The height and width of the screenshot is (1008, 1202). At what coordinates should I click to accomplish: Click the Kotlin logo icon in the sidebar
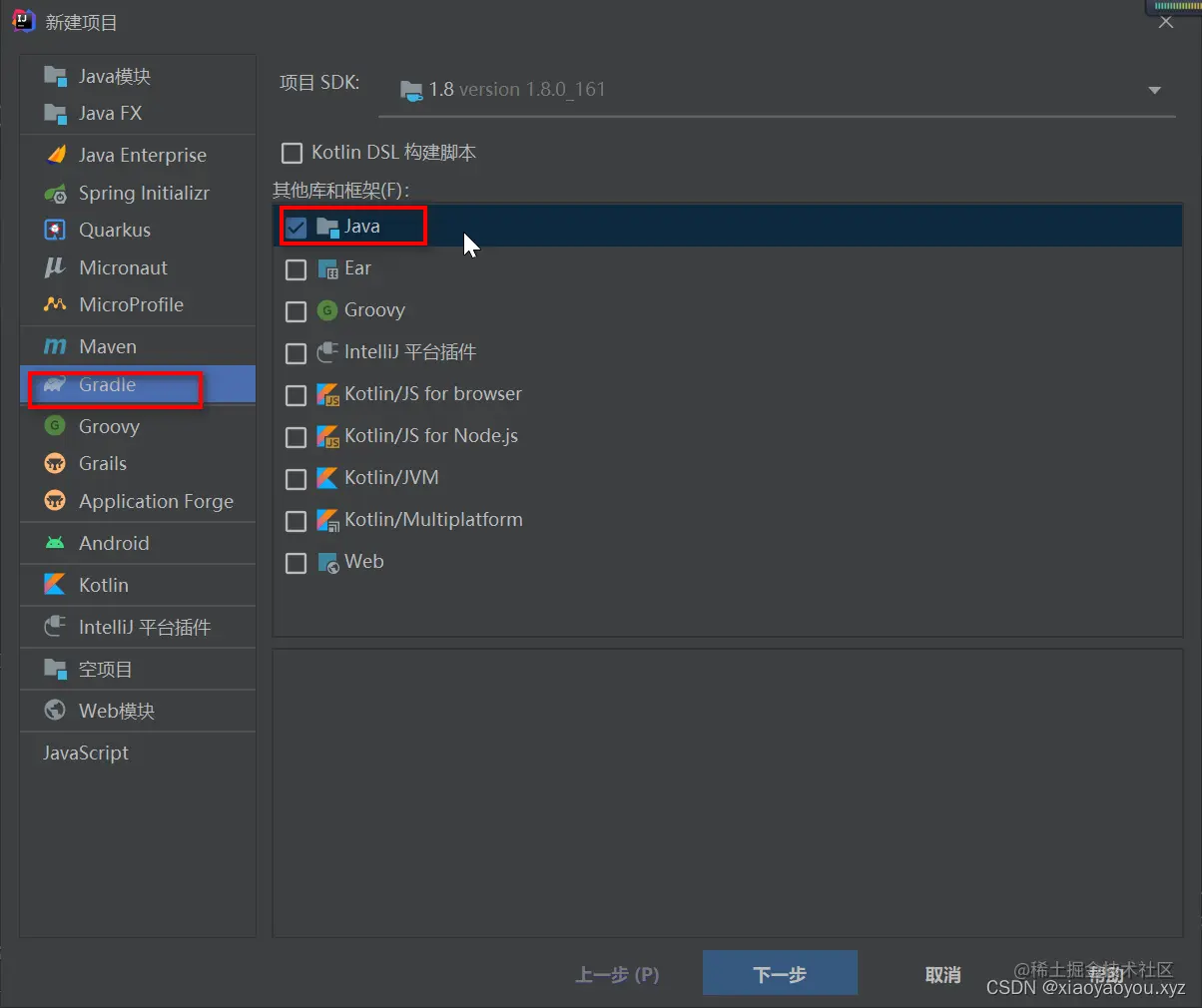(55, 585)
